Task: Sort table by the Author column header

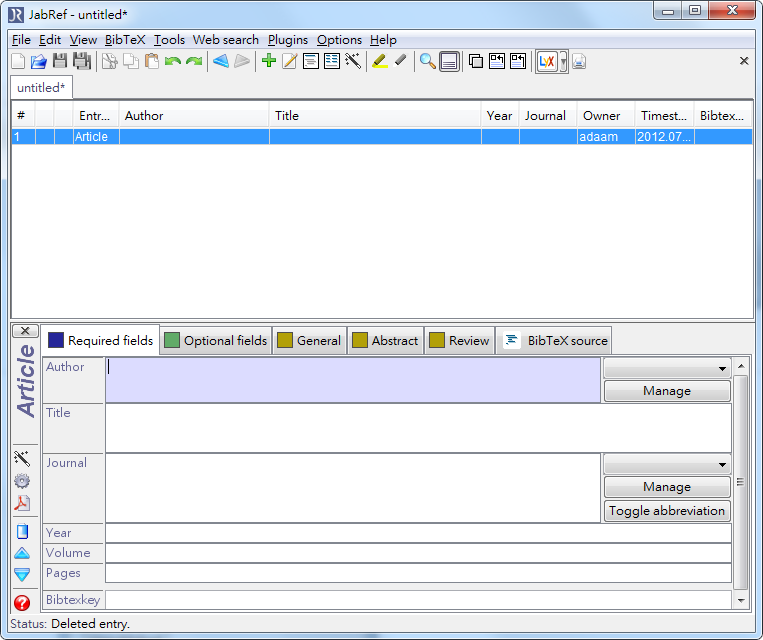Action: pos(194,116)
